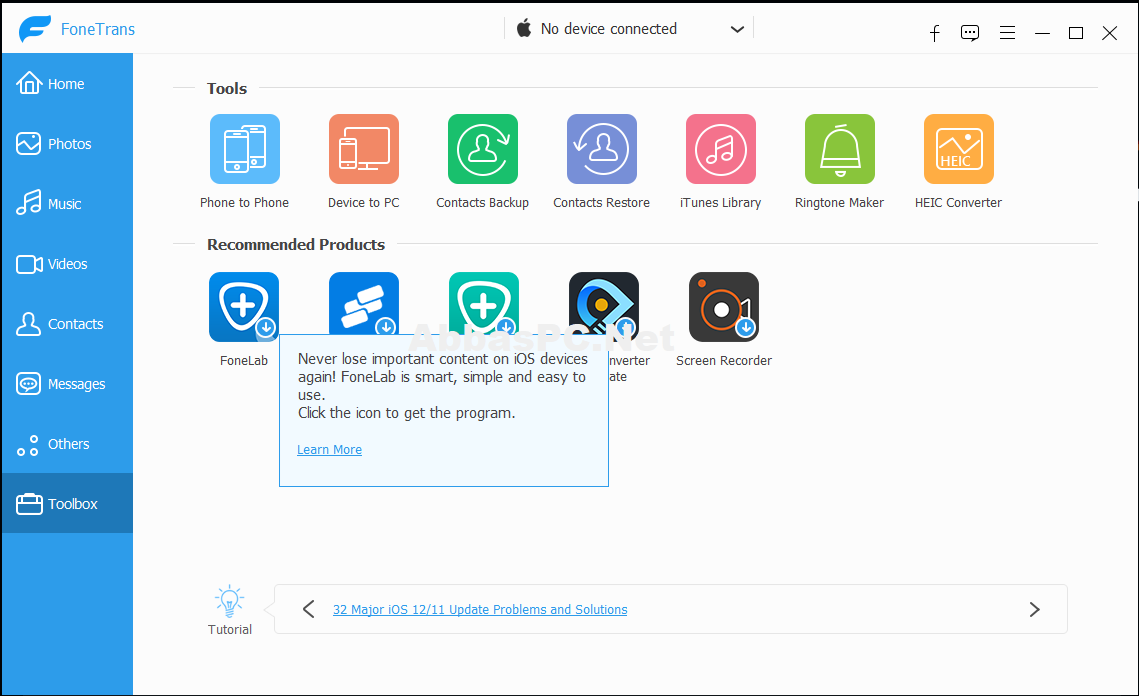Image resolution: width=1139 pixels, height=696 pixels.
Task: Go to the Home section
Action: point(67,84)
